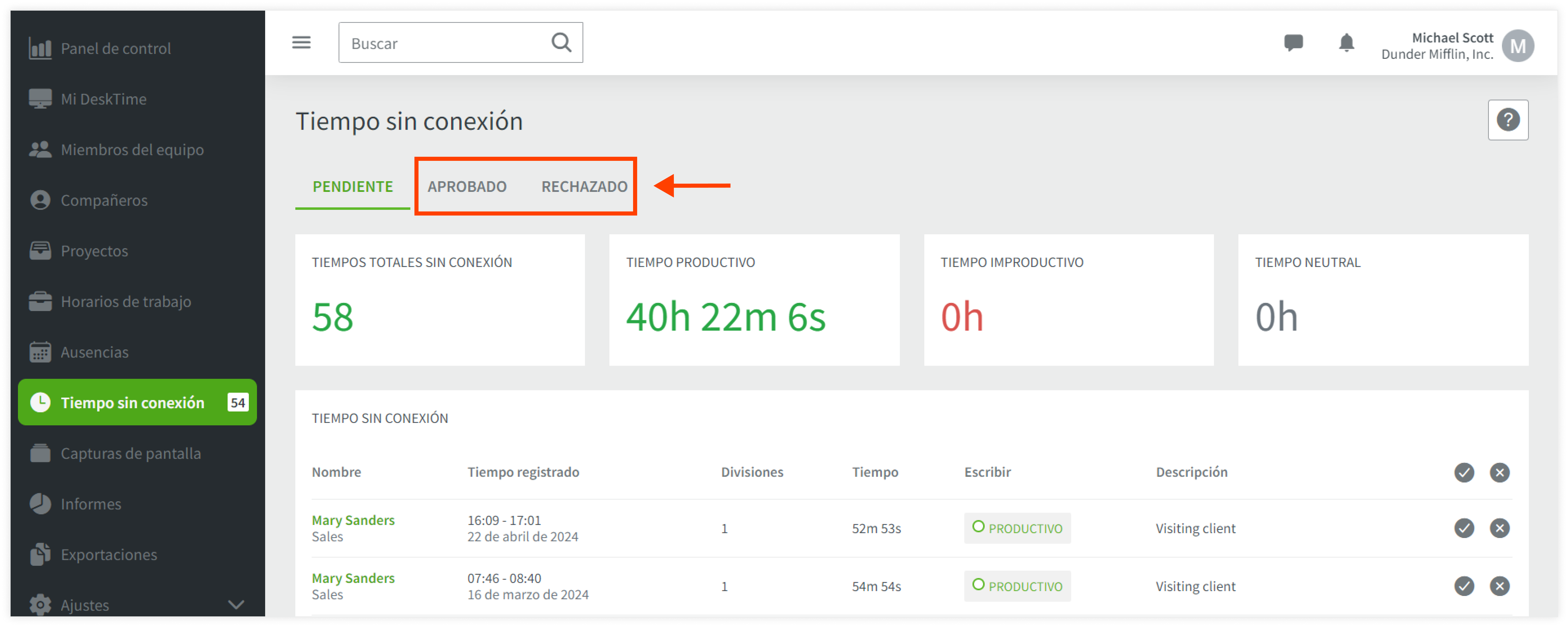Open the notifications bell
The image size is (1568, 627).
click(1346, 43)
